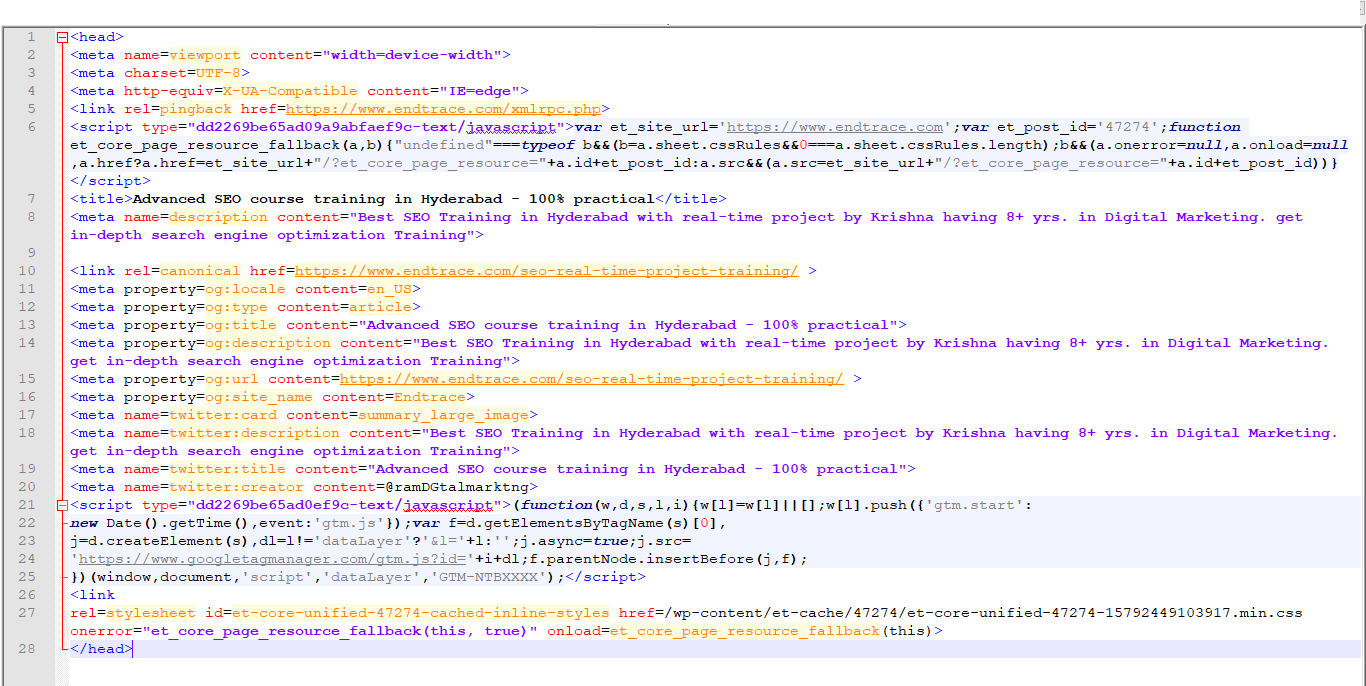Collapse the script fold marker on line 21
1366x686 pixels.
(63, 505)
